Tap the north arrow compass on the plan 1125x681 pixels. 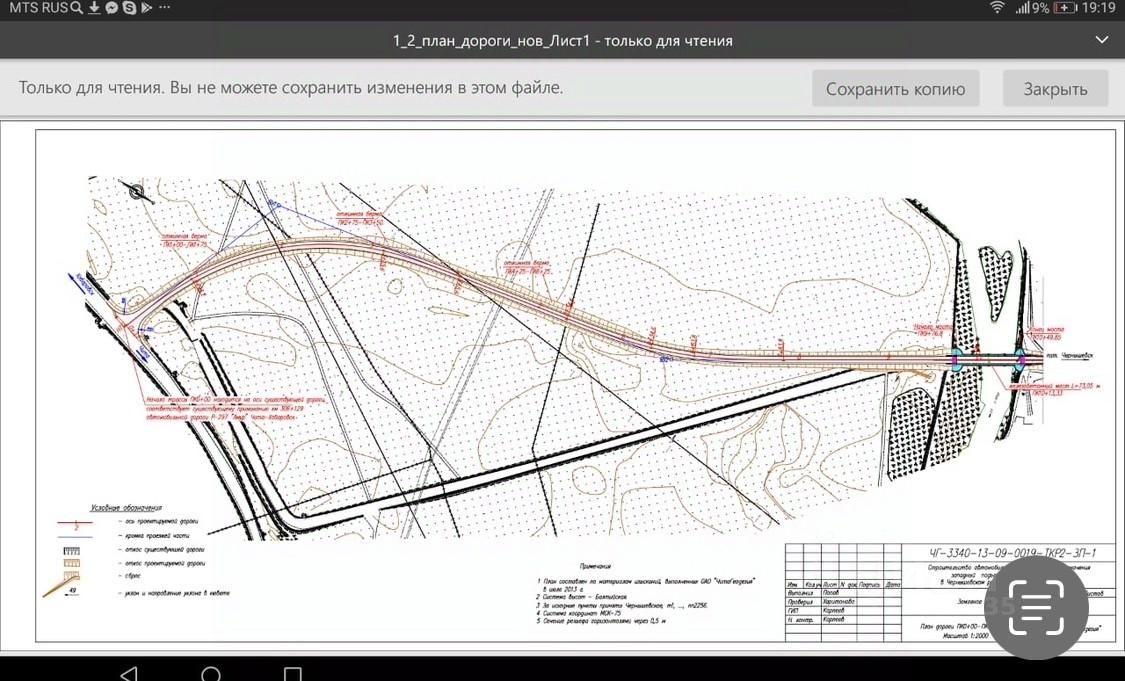138,192
